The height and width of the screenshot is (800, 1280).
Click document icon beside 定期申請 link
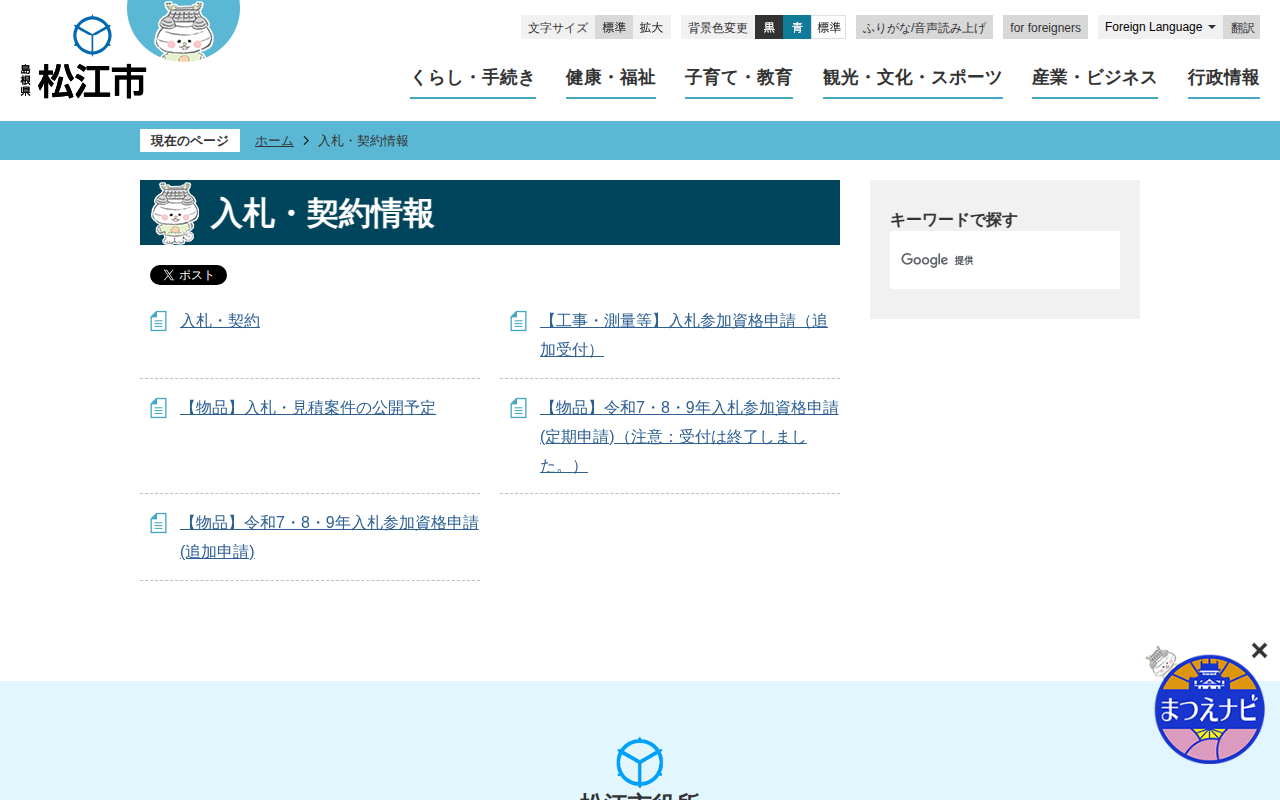518,408
